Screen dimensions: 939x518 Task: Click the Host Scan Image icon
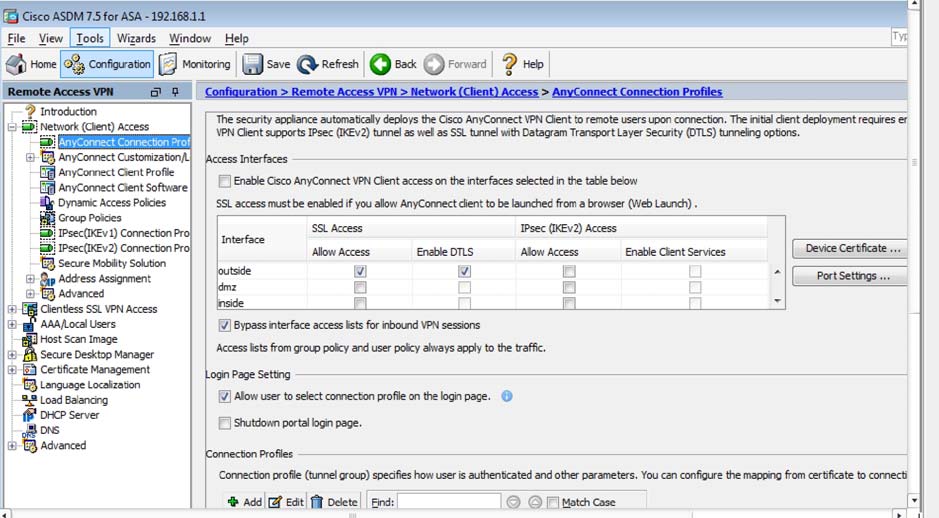click(x=29, y=340)
